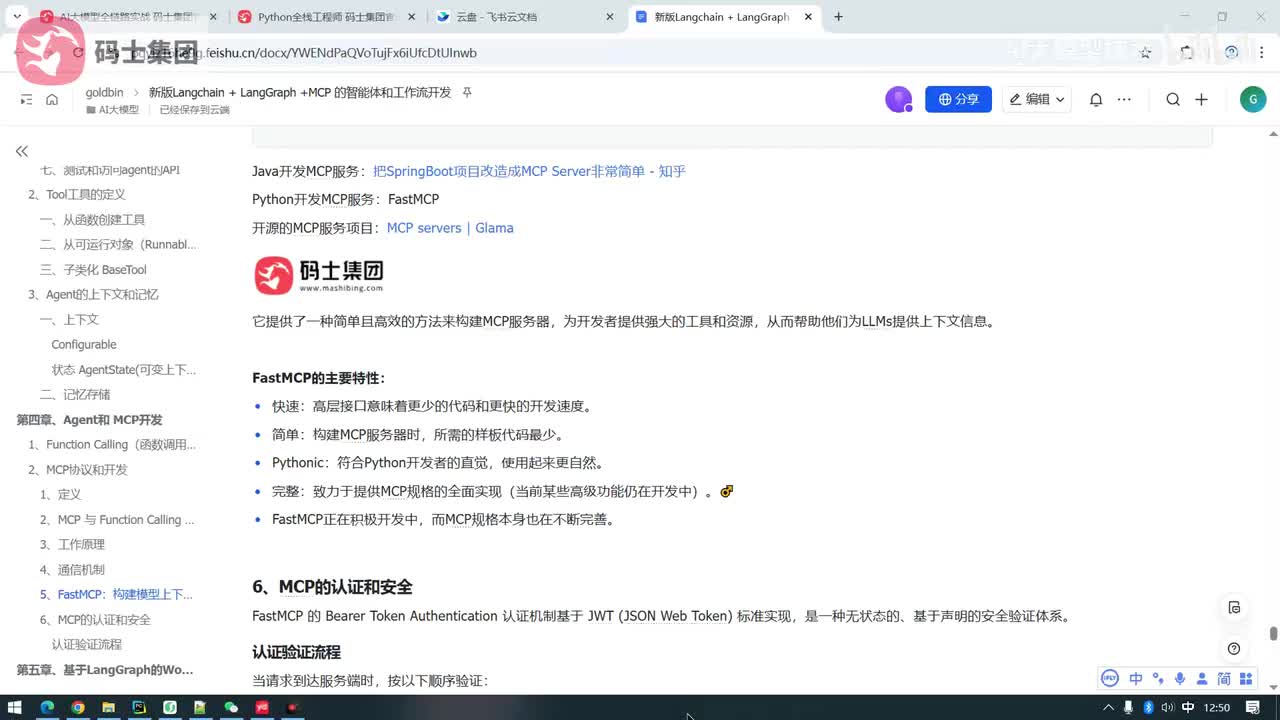Image resolution: width=1280 pixels, height=720 pixels.
Task: Close the 云盘 - 飞书云文档 tab
Action: pyautogui.click(x=610, y=17)
